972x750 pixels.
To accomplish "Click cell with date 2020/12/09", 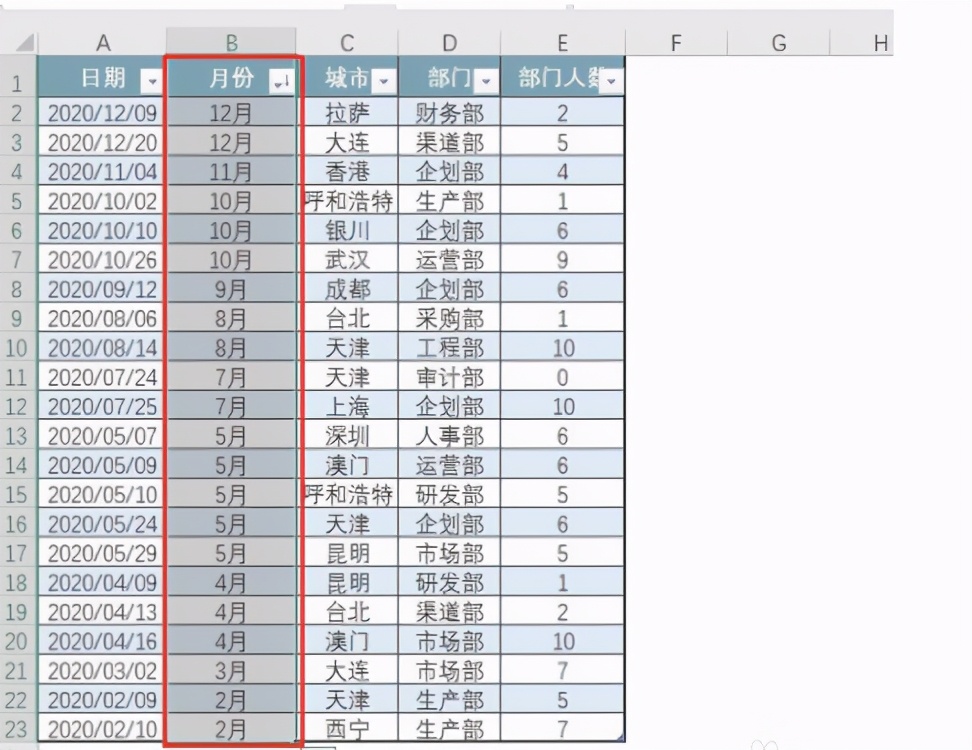I will point(102,113).
